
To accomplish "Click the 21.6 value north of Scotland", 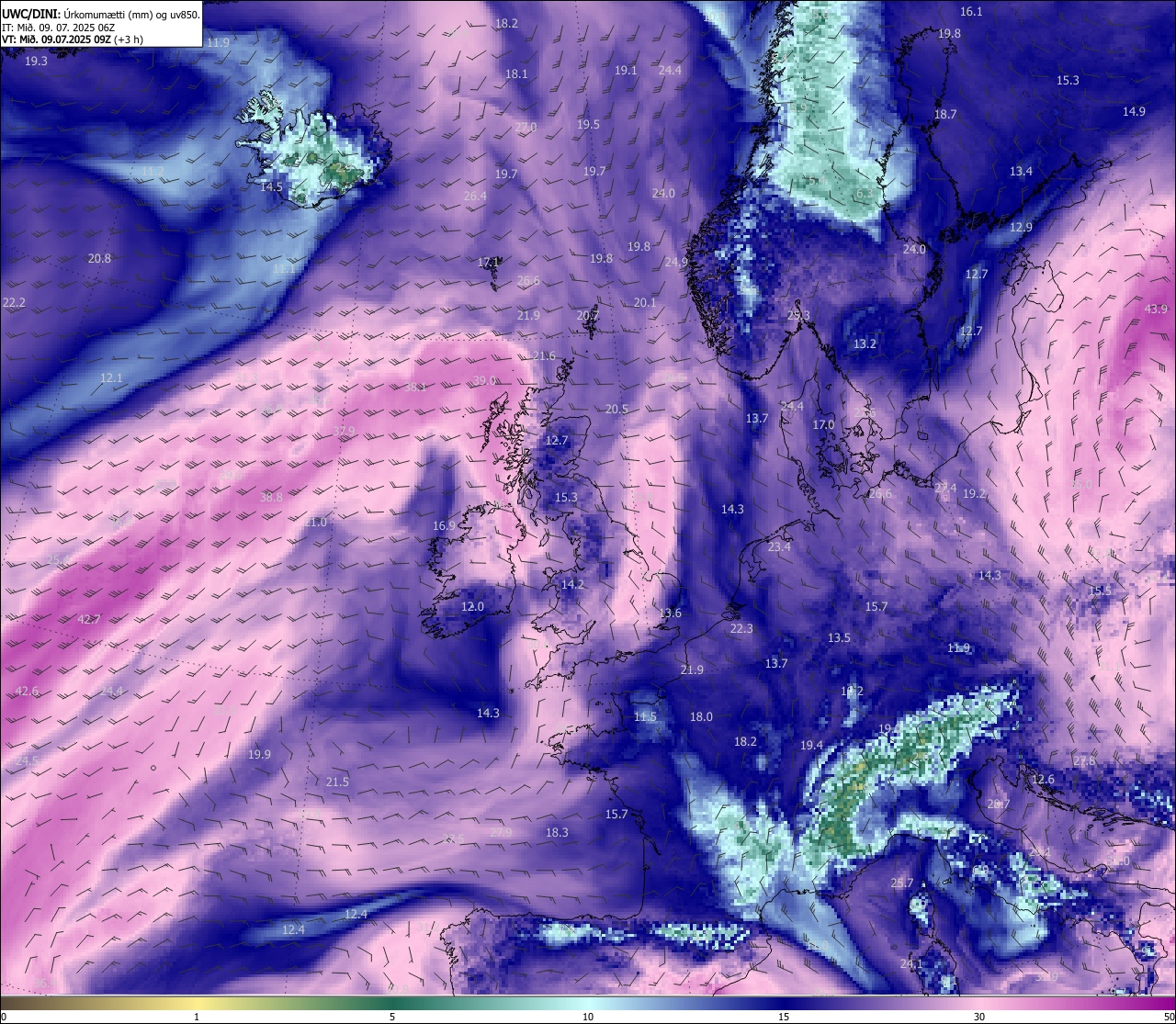I will (544, 356).
